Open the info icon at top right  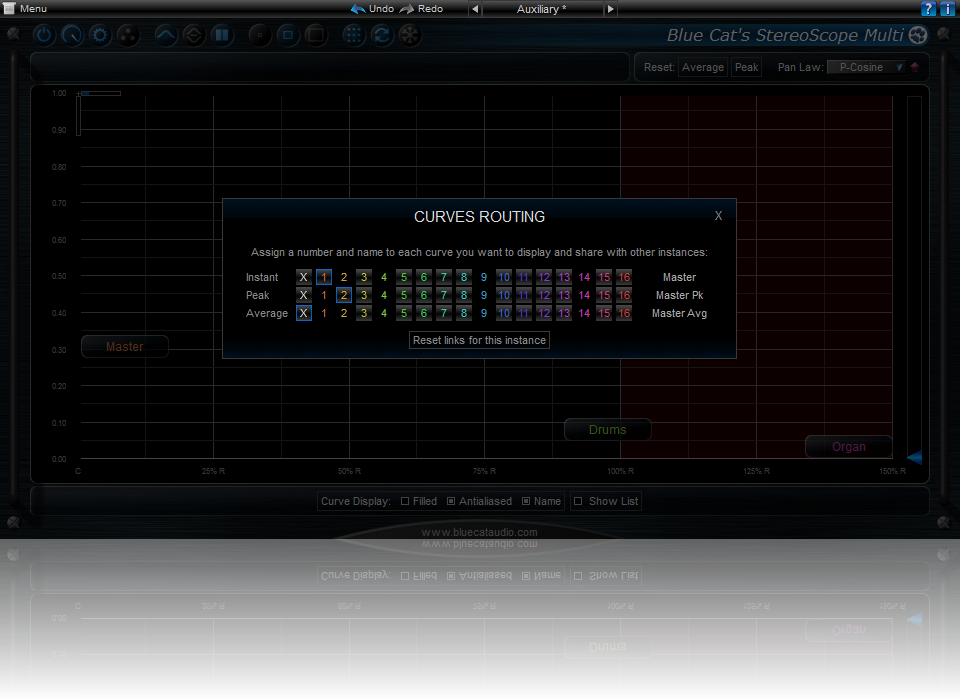[x=948, y=9]
